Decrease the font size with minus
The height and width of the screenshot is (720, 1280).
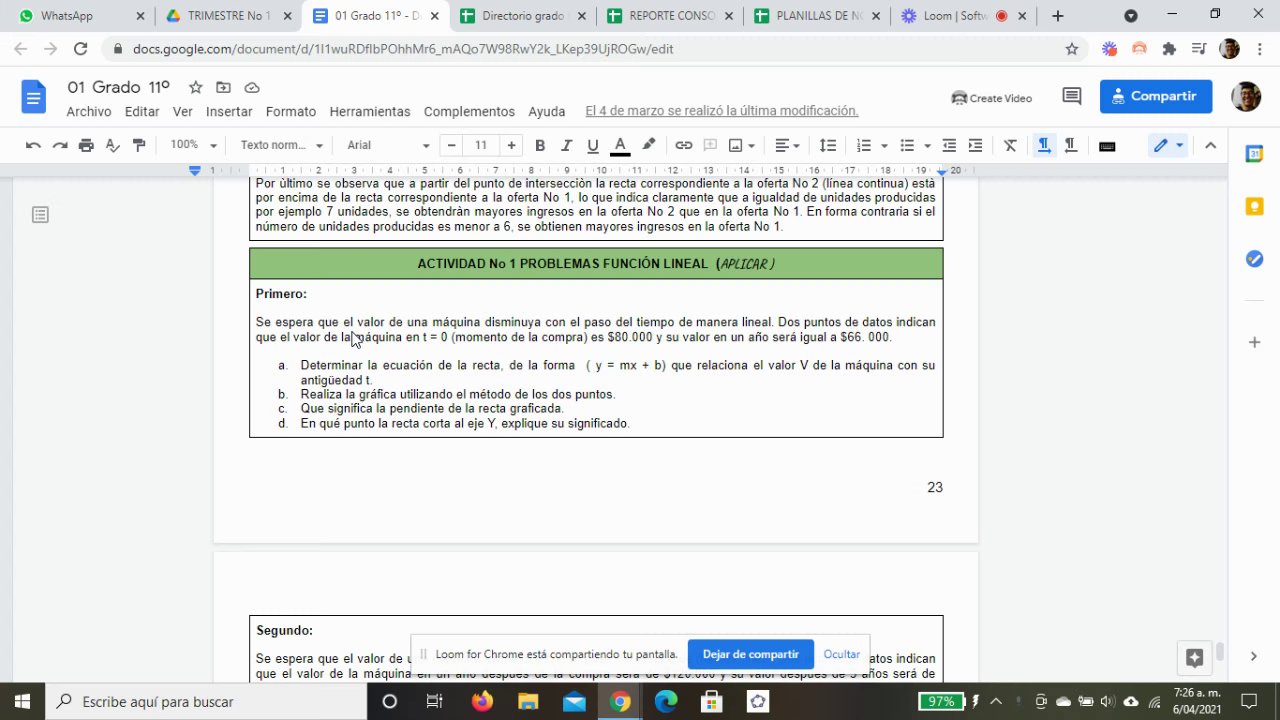click(451, 146)
